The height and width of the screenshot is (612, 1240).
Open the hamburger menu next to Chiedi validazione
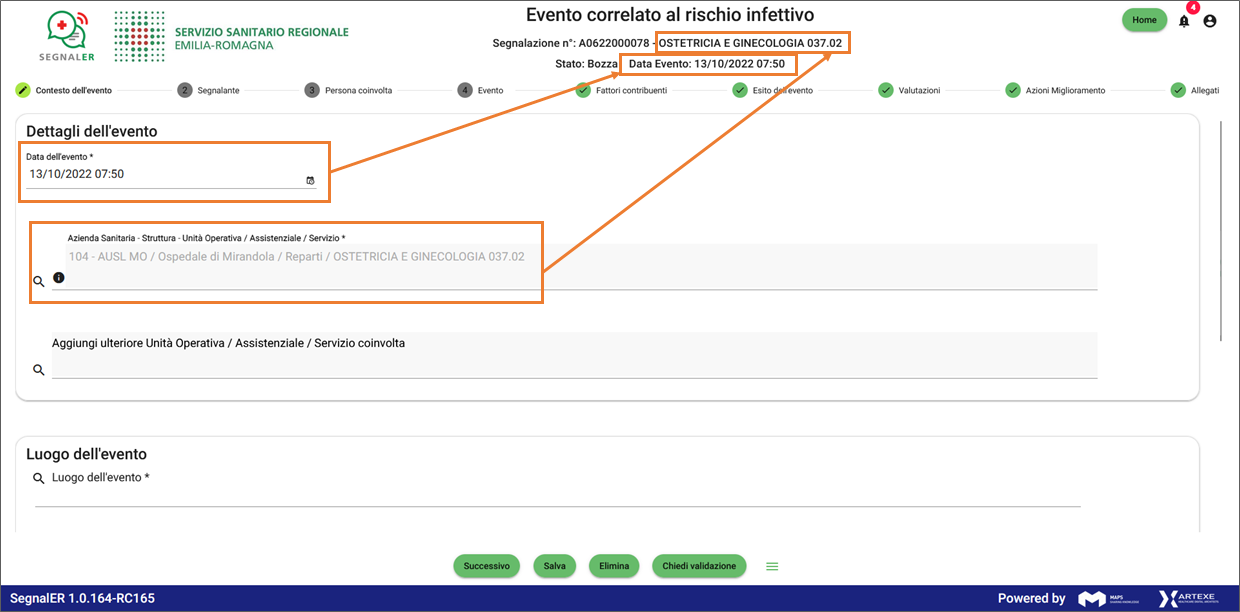(772, 566)
